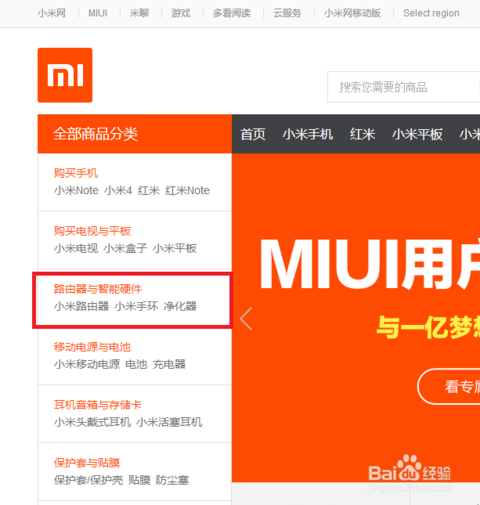Click 小米活塞耳机 sidebar link
The height and width of the screenshot is (505, 480).
[169, 422]
